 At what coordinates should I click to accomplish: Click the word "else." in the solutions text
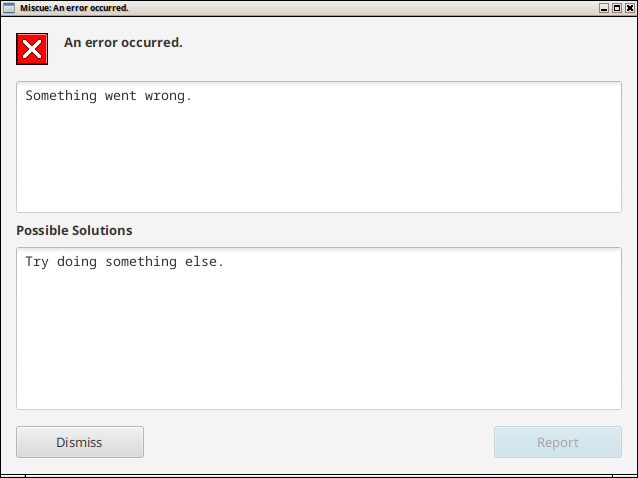tap(204, 261)
